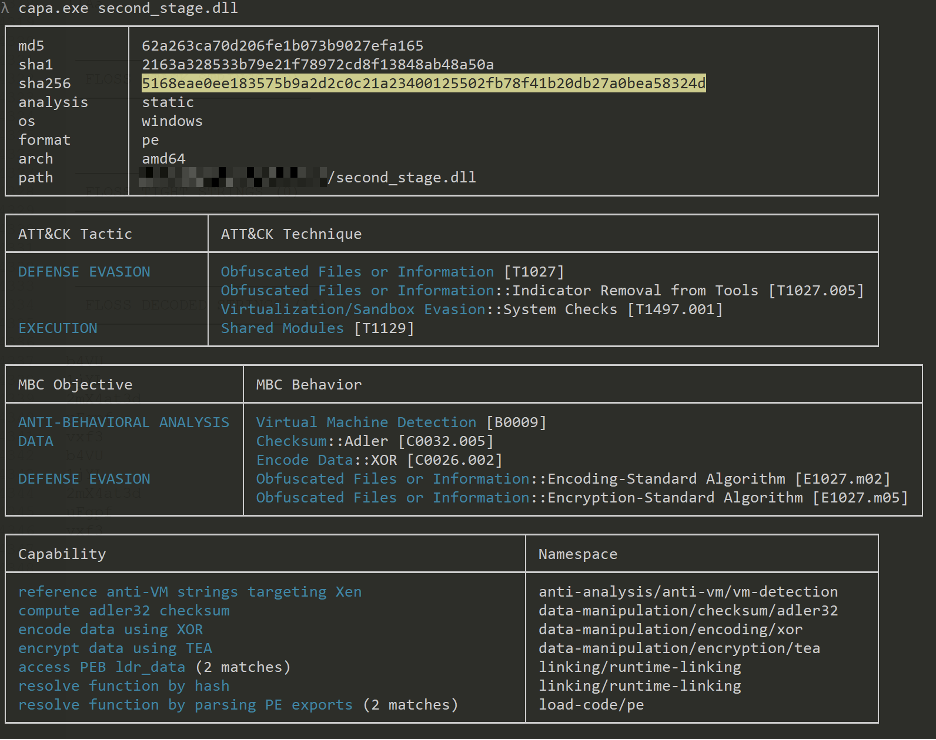Click the highlighted sha256 hash value
The width and height of the screenshot is (936, 740).
(424, 83)
